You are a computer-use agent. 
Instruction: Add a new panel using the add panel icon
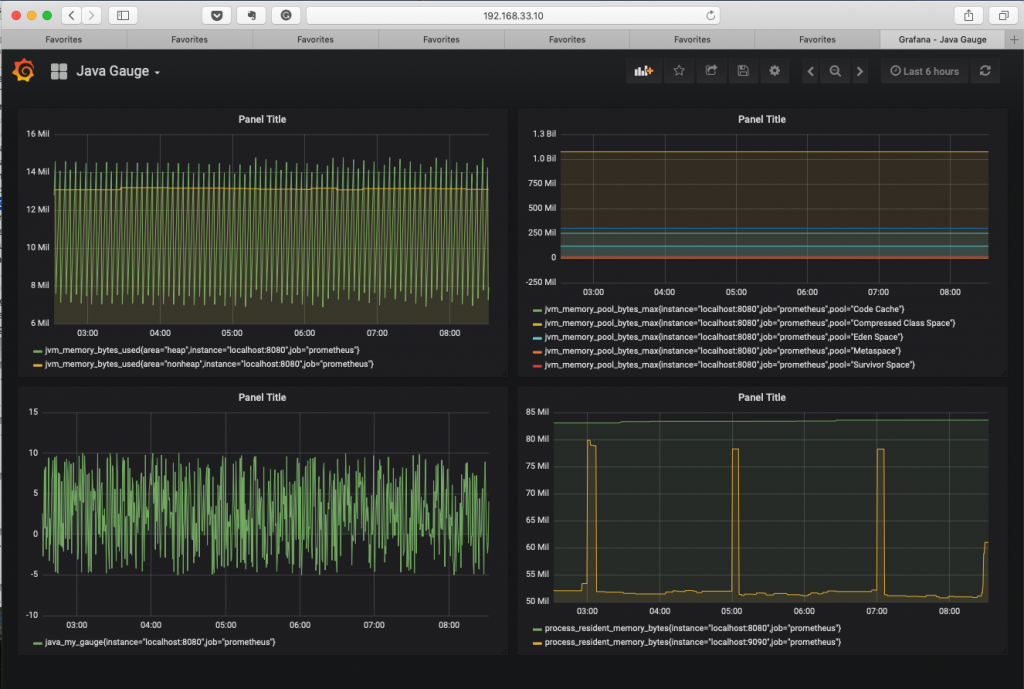[x=643, y=71]
